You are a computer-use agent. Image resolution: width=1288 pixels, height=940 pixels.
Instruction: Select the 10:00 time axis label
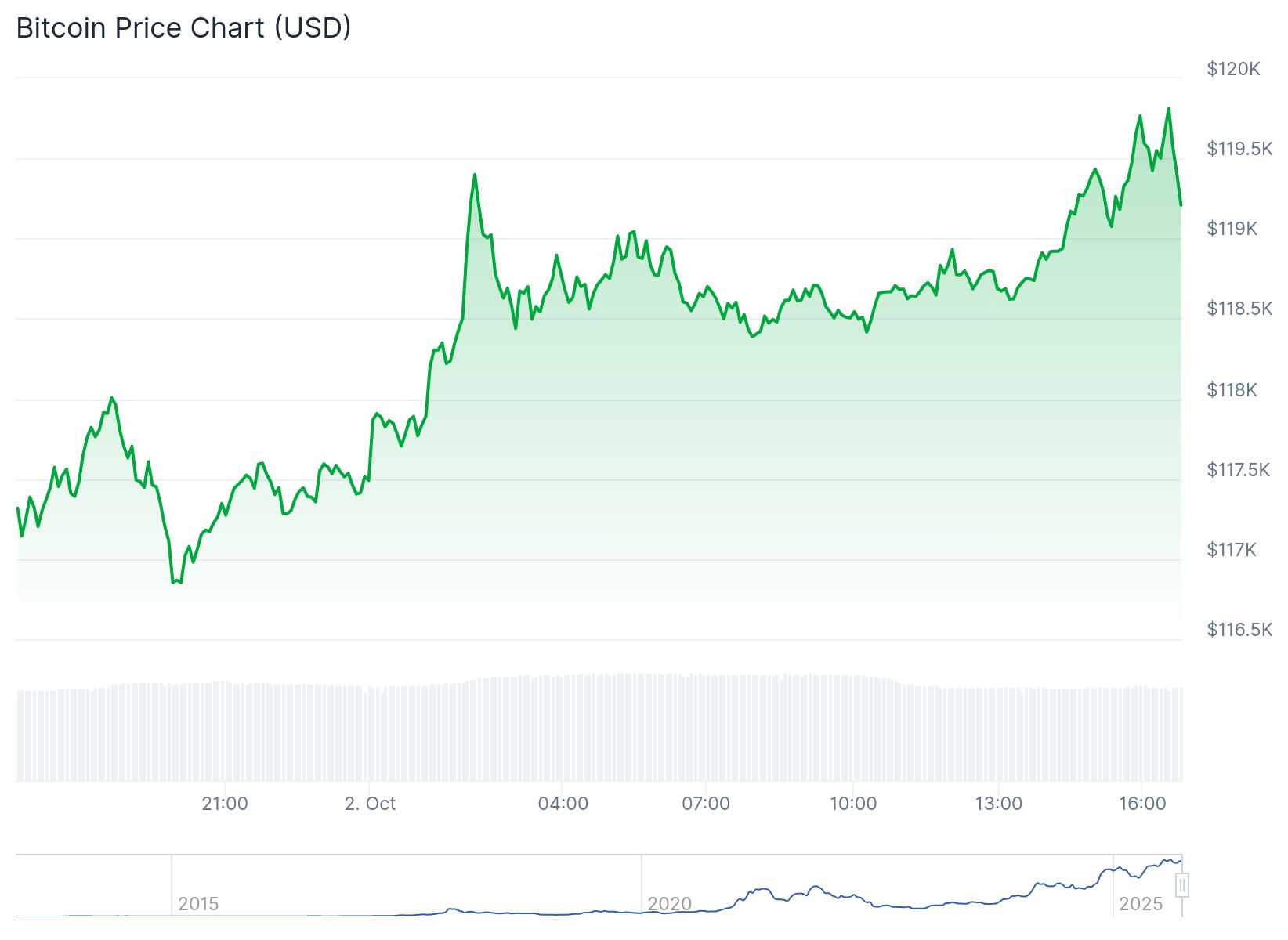pos(852,804)
